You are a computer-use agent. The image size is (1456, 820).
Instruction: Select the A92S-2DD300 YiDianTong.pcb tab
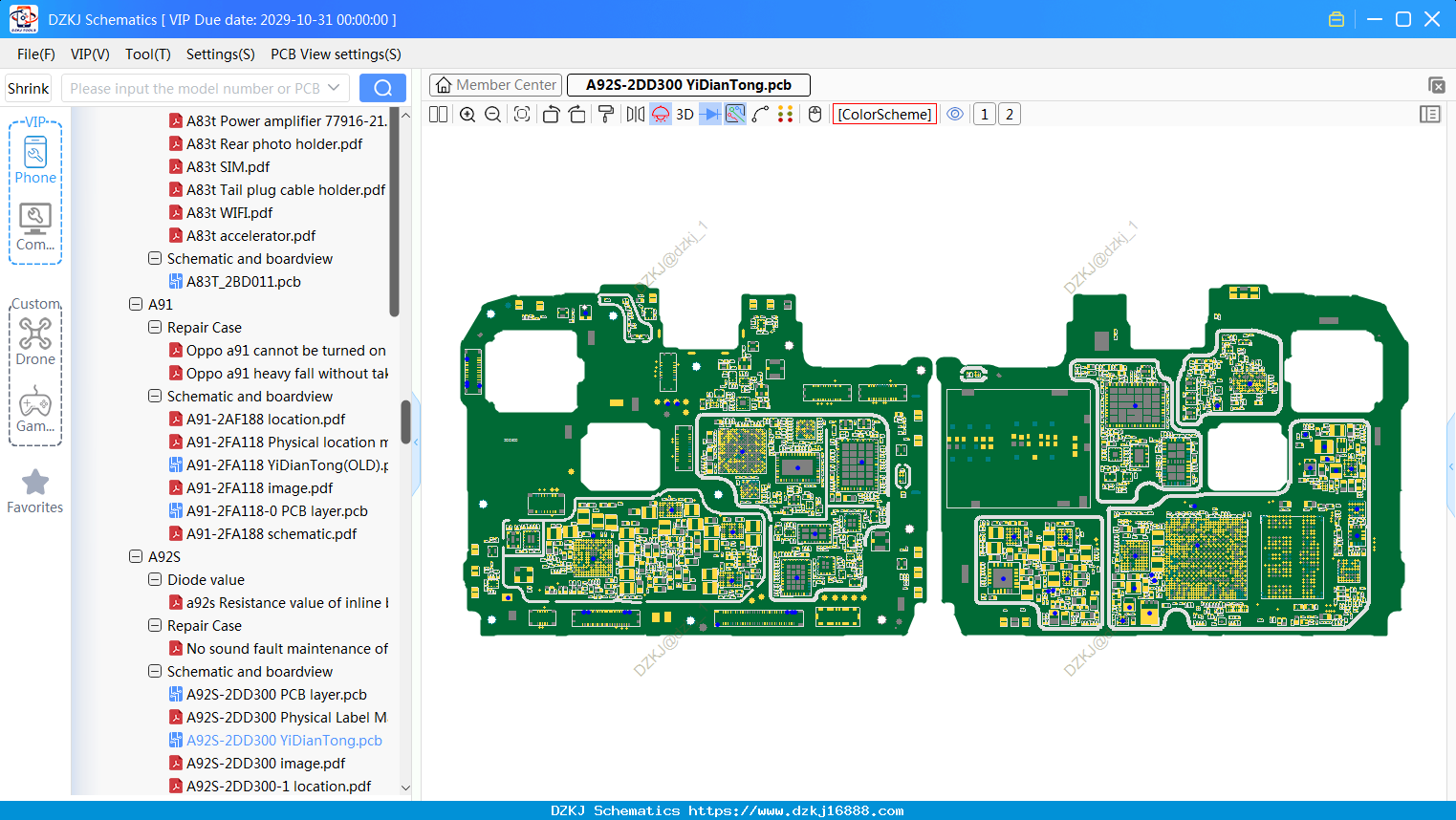688,85
